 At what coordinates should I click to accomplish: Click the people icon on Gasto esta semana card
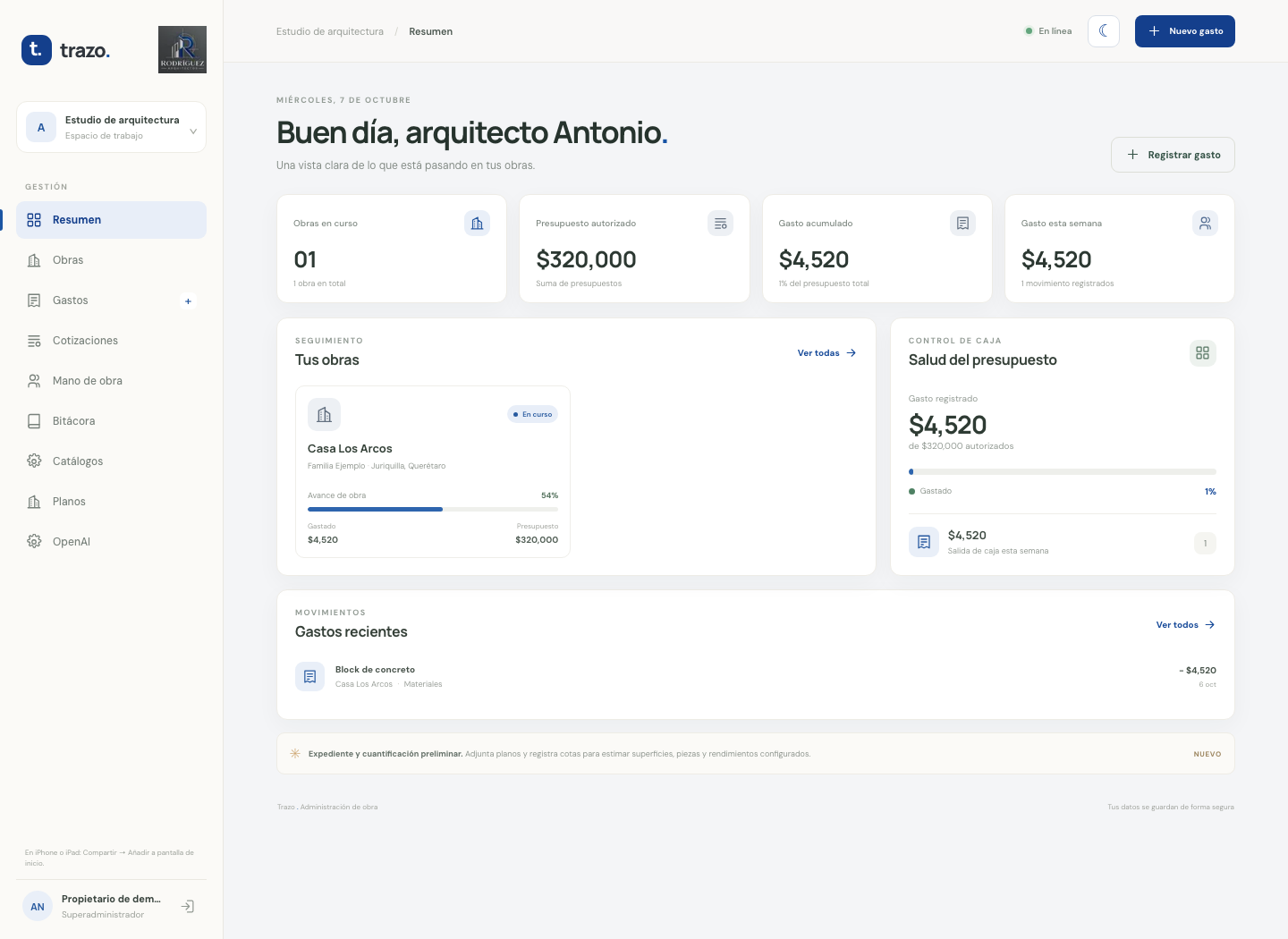tap(1206, 224)
